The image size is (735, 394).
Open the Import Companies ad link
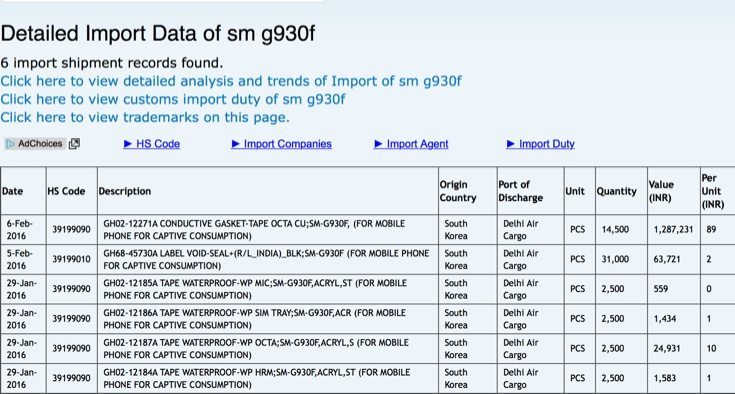pyautogui.click(x=287, y=144)
